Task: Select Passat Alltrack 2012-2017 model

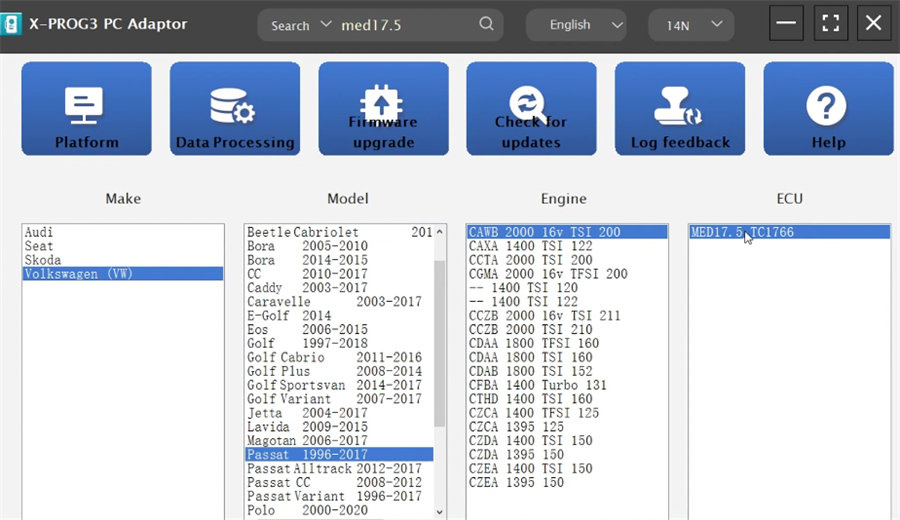Action: (x=339, y=468)
